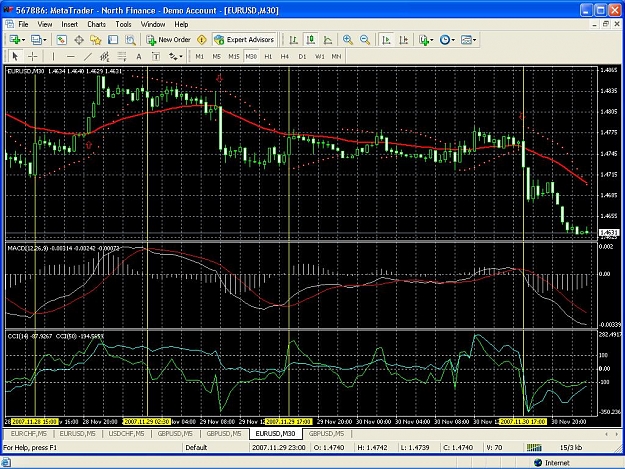This screenshot has width=625, height=469.
Task: Open the Window menu
Action: tap(153, 24)
